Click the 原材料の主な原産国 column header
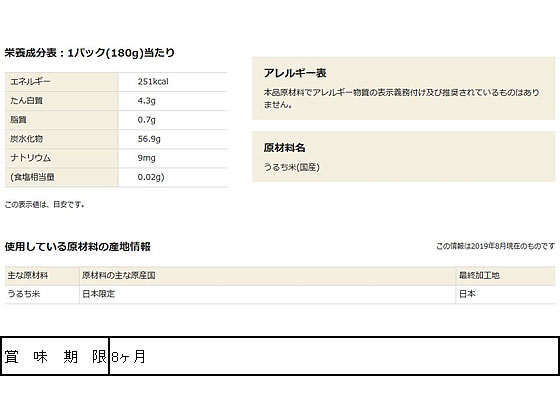The image size is (560, 420). click(x=119, y=276)
